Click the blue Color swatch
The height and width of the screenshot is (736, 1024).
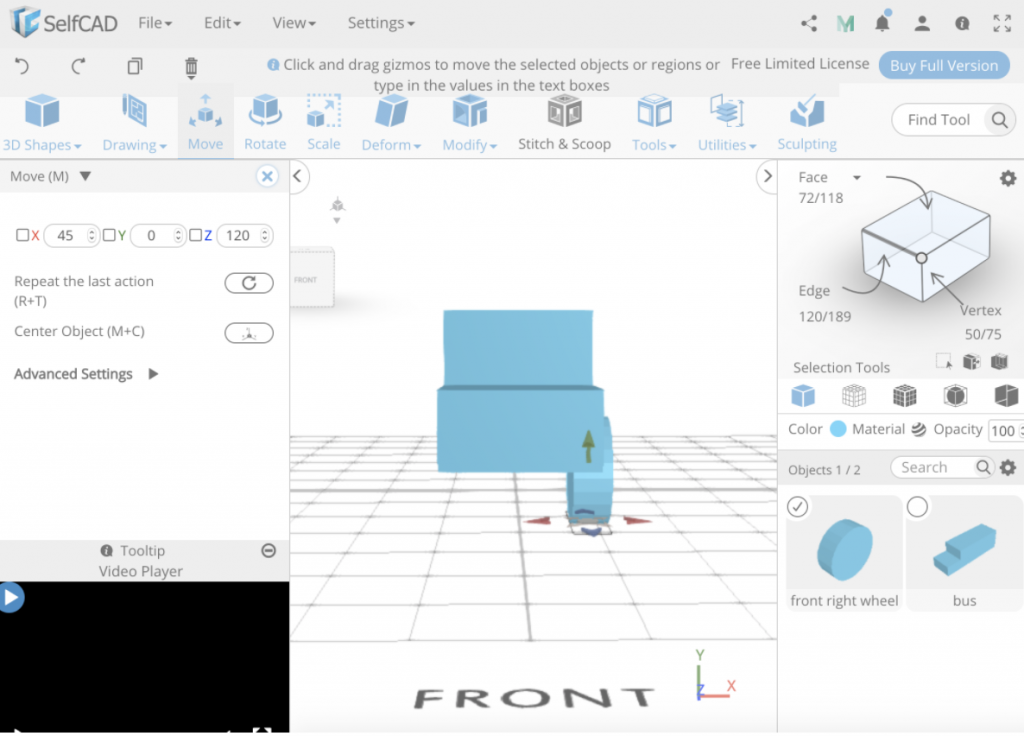point(837,429)
